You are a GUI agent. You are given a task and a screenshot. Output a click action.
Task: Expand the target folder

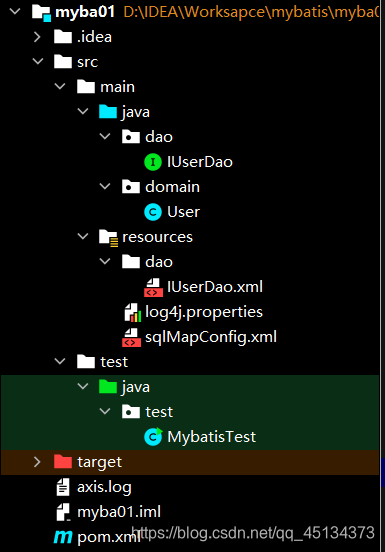[37, 462]
